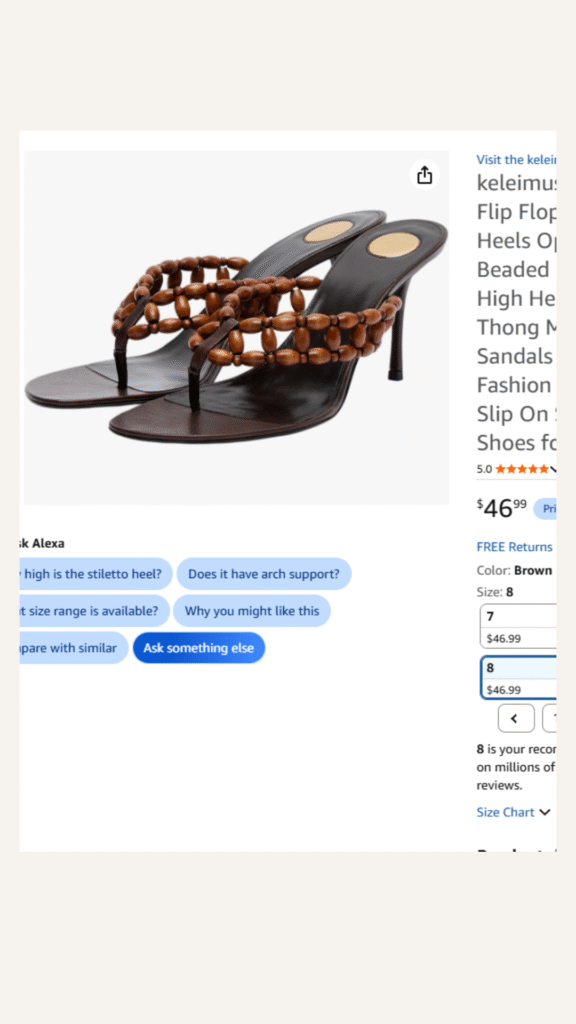Visit the keleimusi store link
This screenshot has width=576, height=1024.
click(517, 159)
